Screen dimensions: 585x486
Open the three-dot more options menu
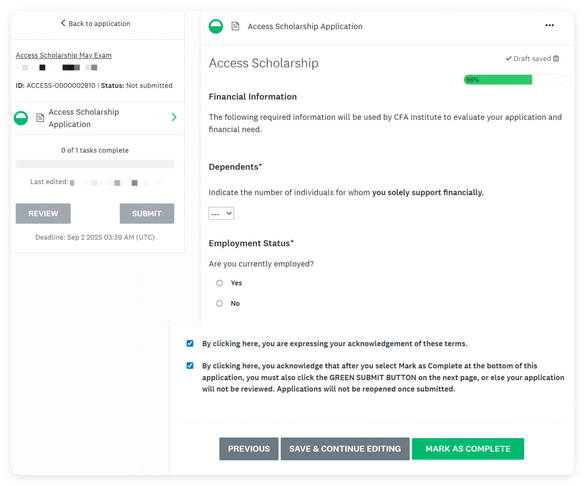click(549, 25)
